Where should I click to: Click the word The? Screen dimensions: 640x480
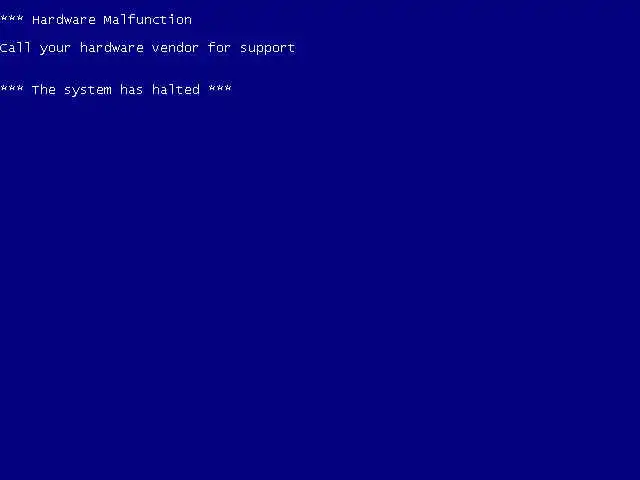click(x=44, y=89)
